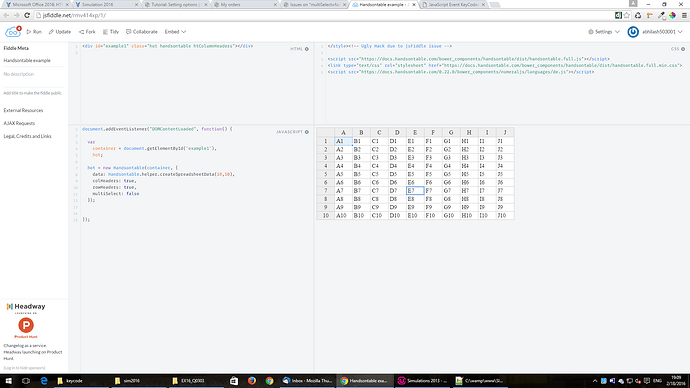Switch to Simulation 2016 tab

pos(106,4)
